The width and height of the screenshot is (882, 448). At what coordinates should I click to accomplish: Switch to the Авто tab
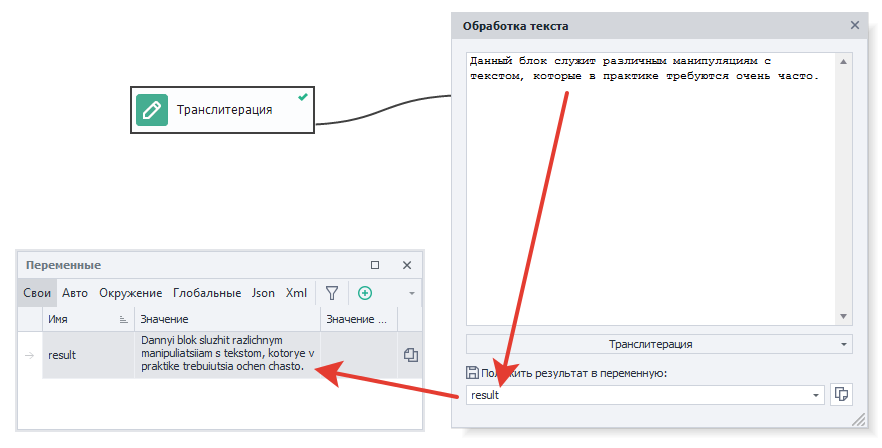(75, 293)
